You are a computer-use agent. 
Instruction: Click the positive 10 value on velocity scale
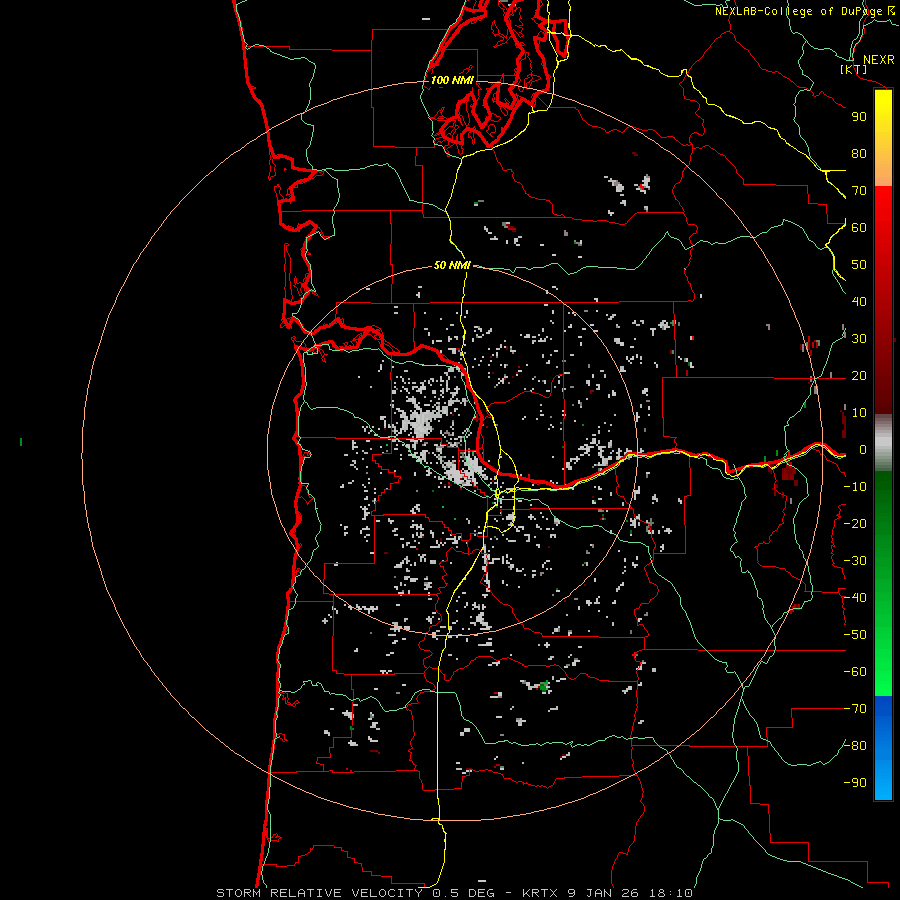(x=859, y=413)
